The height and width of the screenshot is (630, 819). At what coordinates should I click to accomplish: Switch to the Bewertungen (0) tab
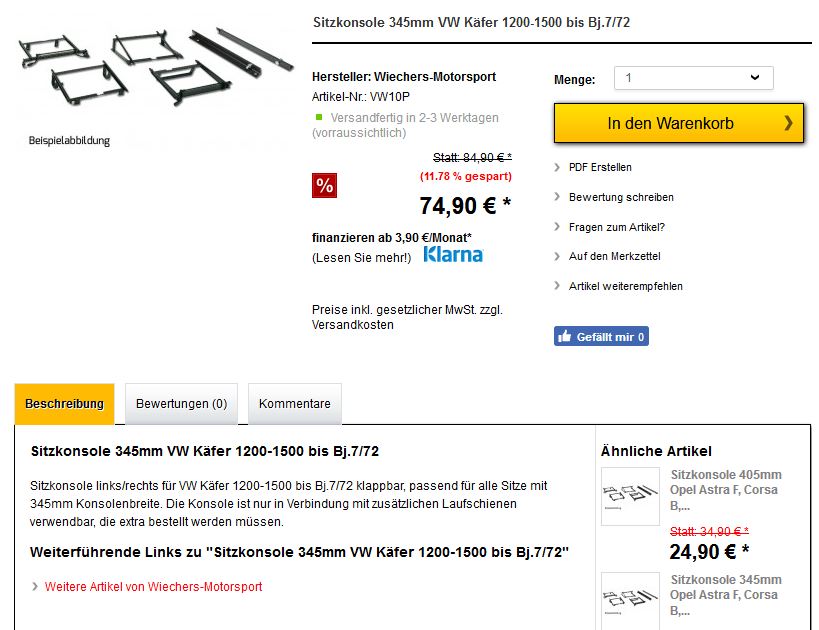(181, 404)
